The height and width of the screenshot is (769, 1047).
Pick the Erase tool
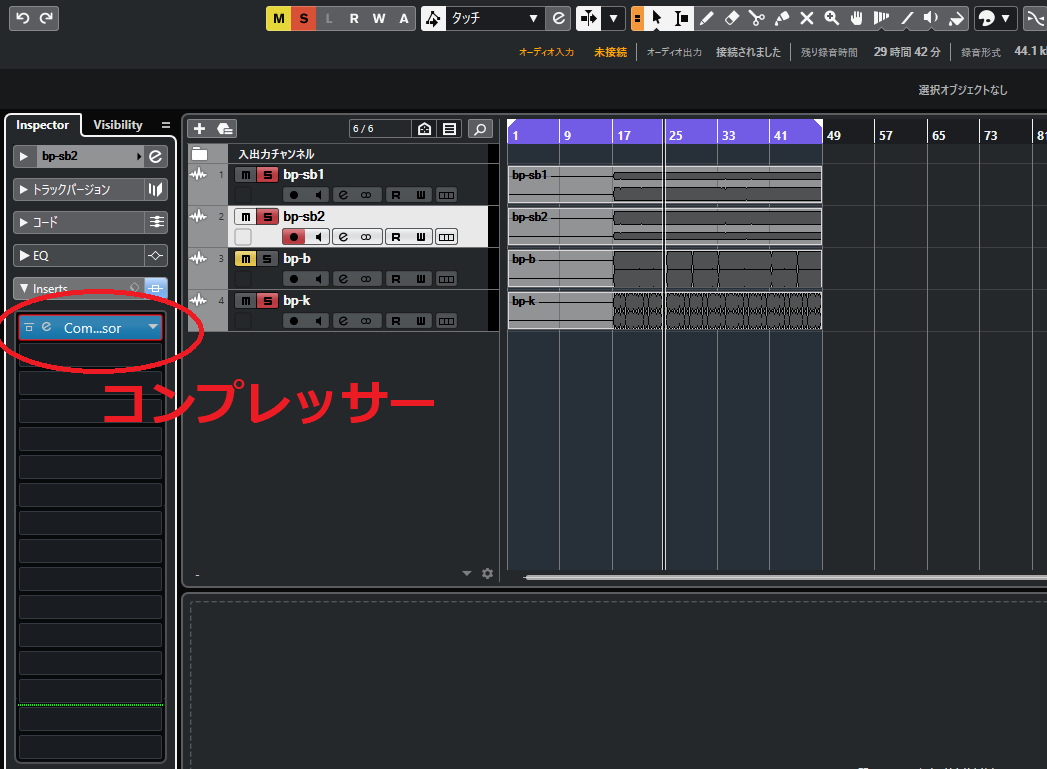[730, 18]
